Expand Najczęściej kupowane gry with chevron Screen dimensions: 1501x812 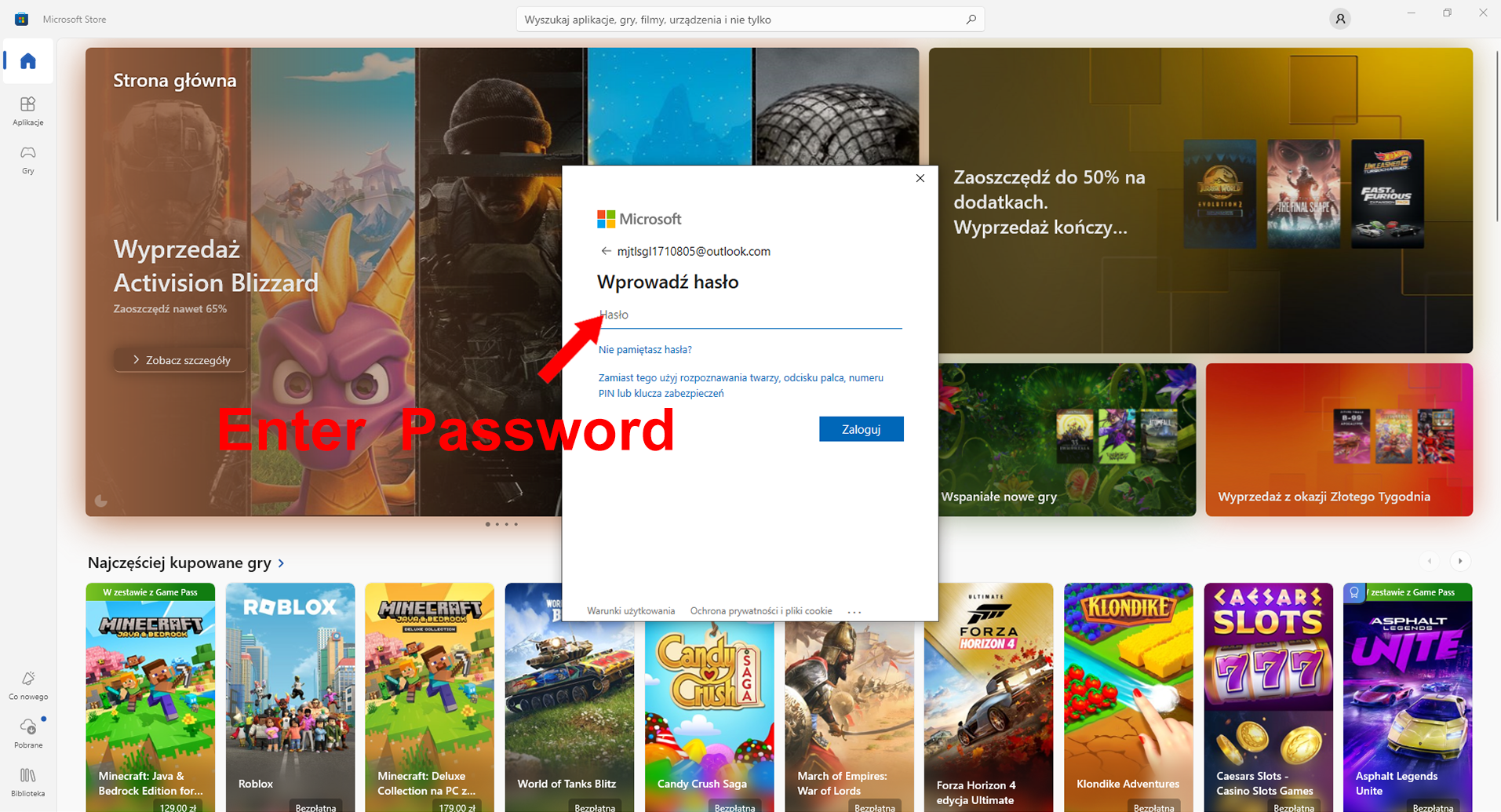click(x=281, y=563)
